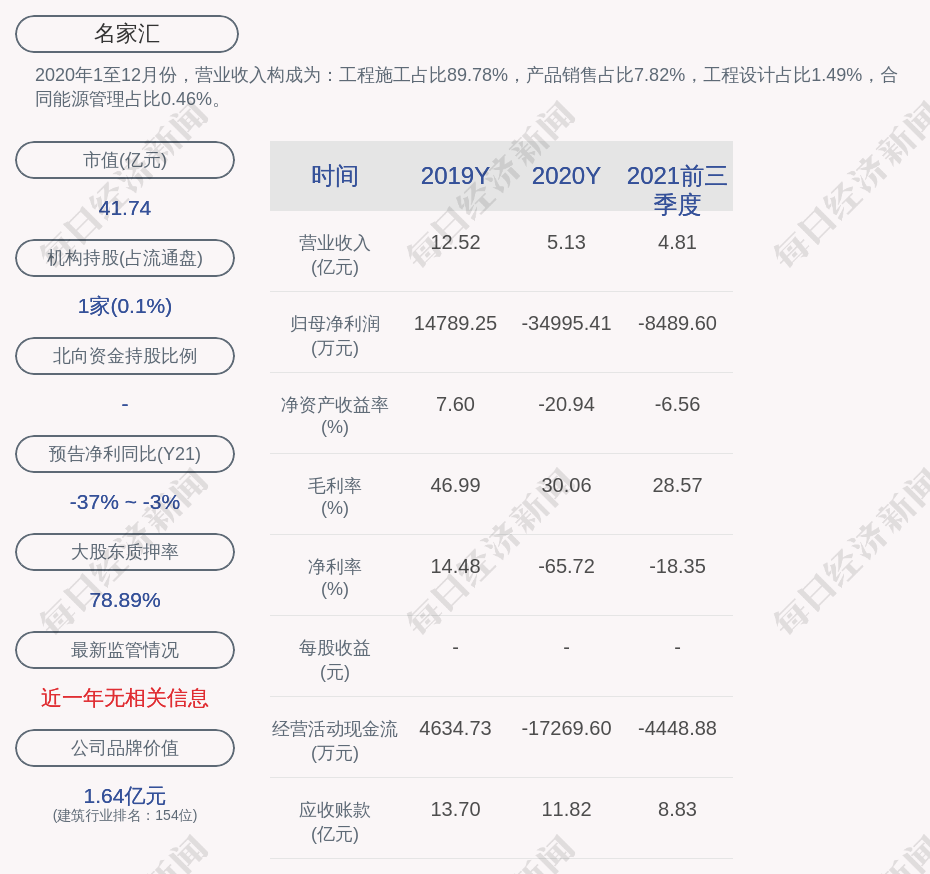The width and height of the screenshot is (930, 874).
Task: Click the 2019Y column header
Action: coord(455,176)
